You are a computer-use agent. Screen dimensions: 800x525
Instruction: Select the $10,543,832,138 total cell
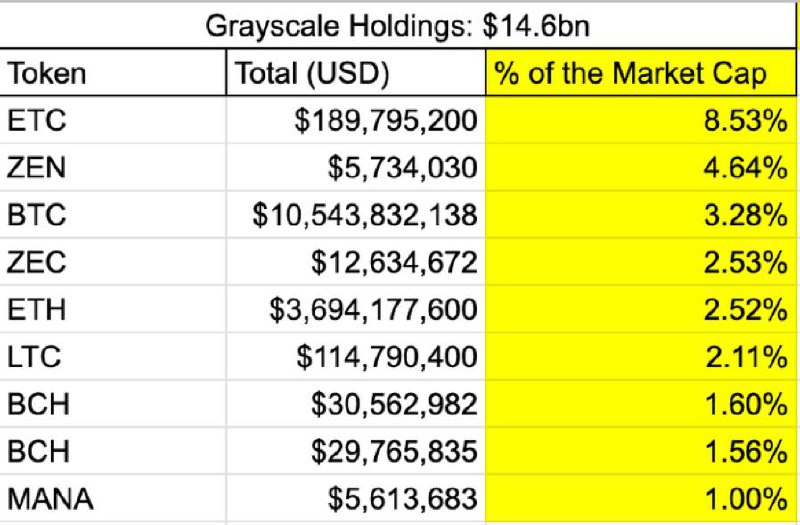356,214
